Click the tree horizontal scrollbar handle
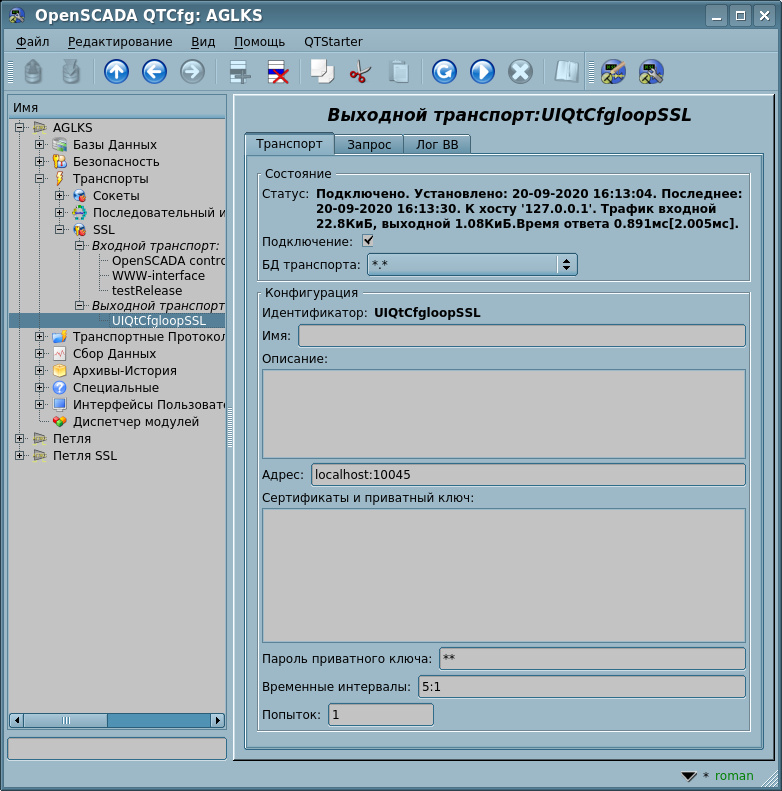 pos(66,720)
